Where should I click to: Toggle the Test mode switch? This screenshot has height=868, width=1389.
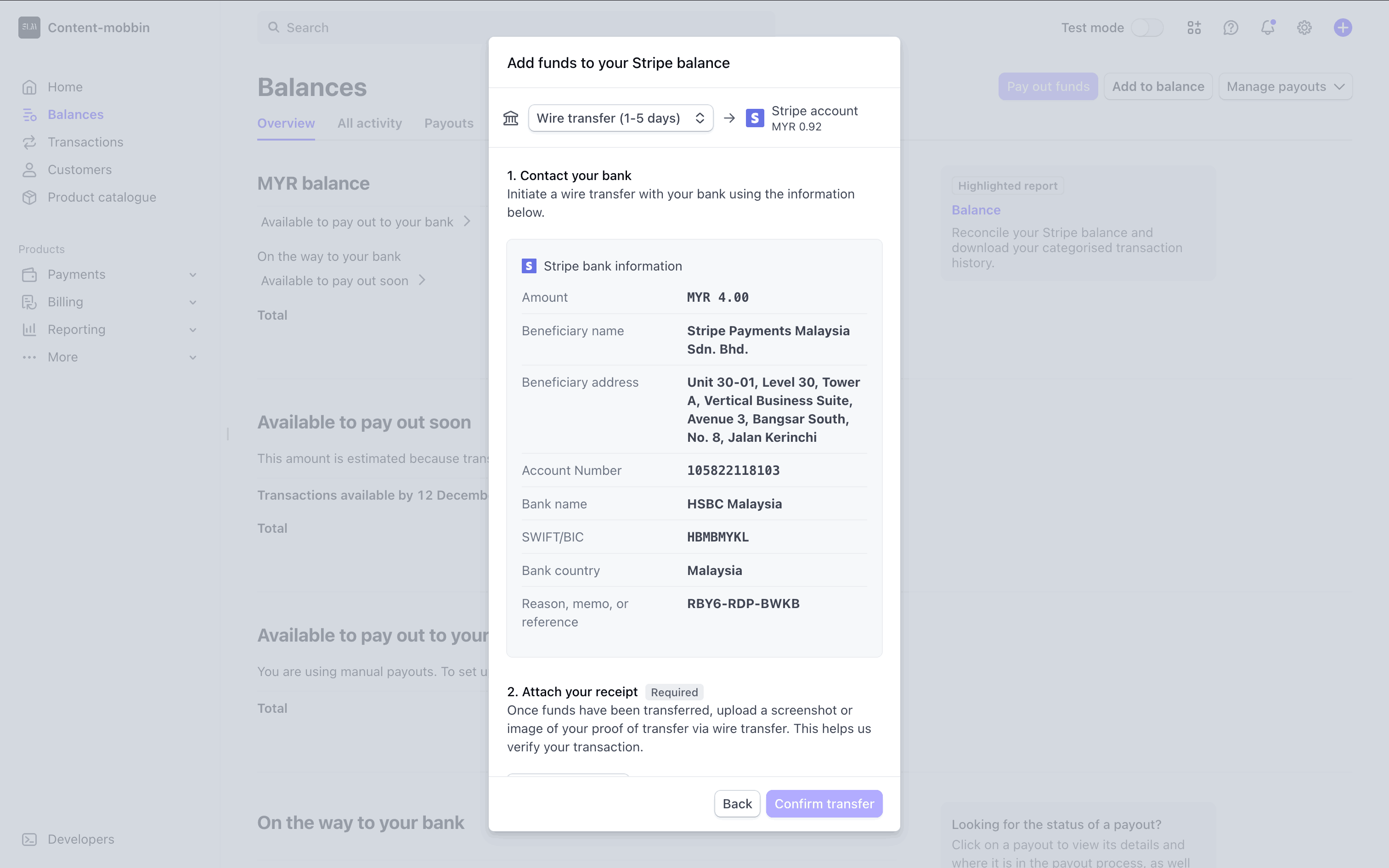(1147, 28)
